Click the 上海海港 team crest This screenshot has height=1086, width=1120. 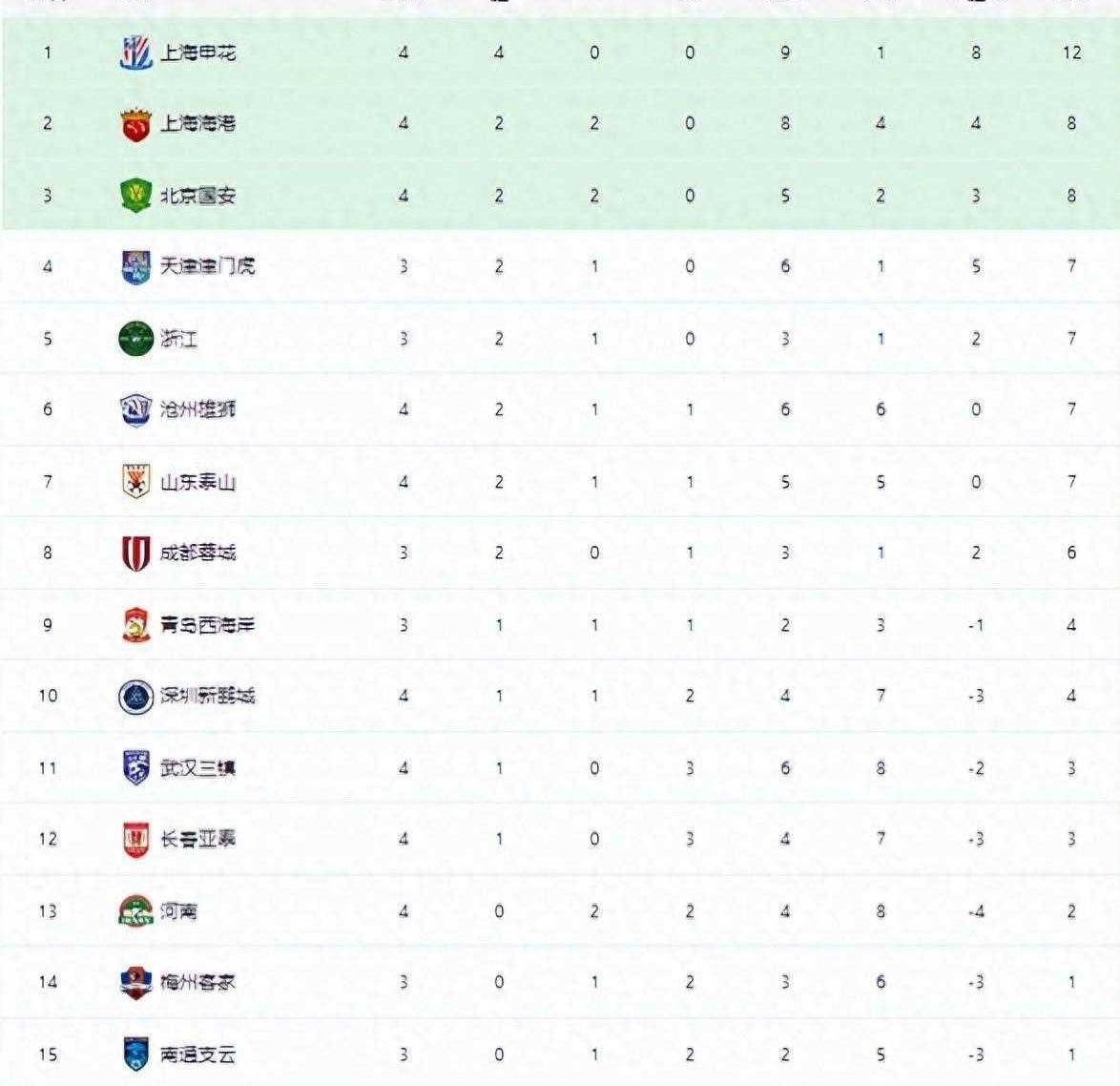135,124
